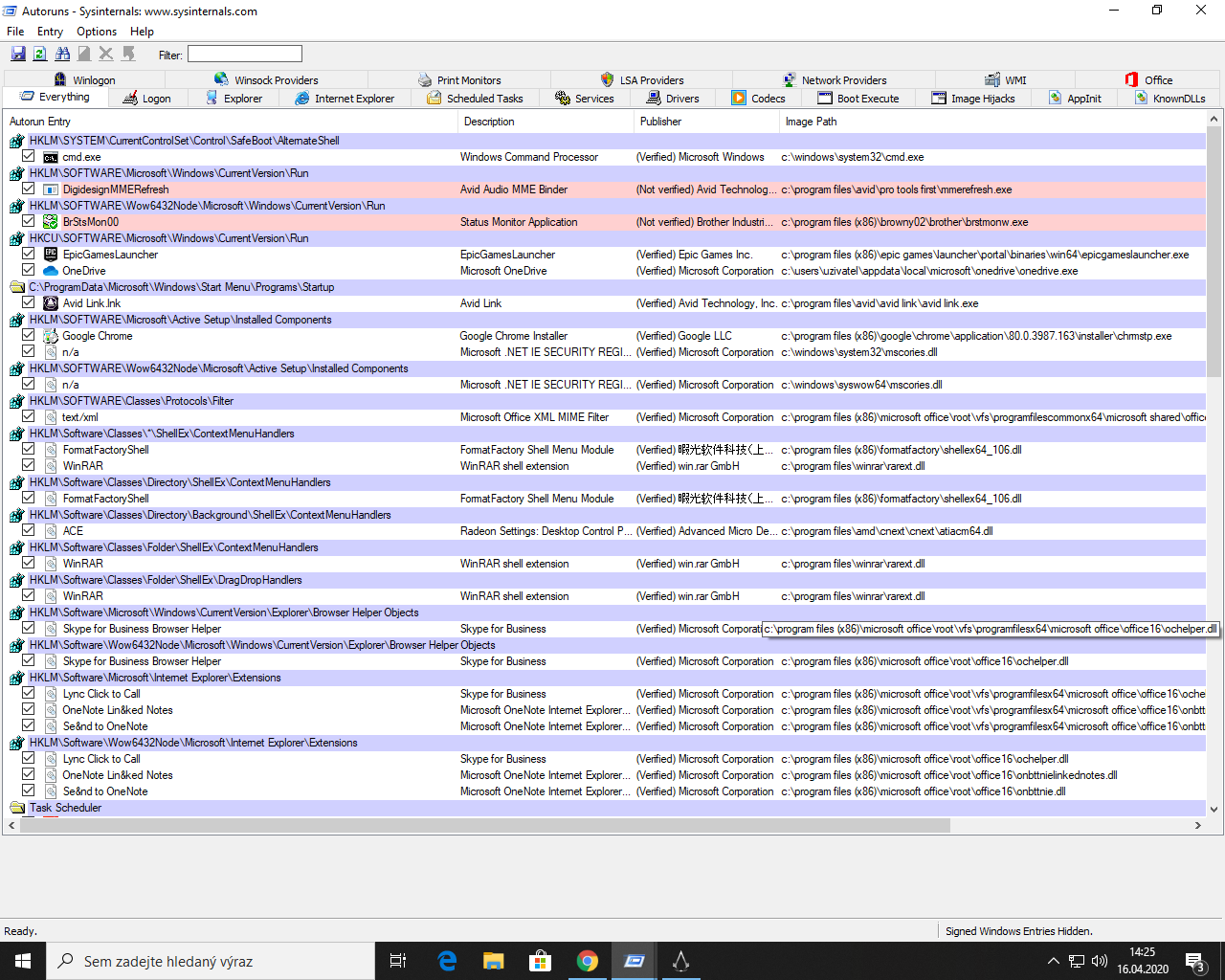This screenshot has width=1225, height=980.
Task: Open the Options menu
Action: click(97, 32)
